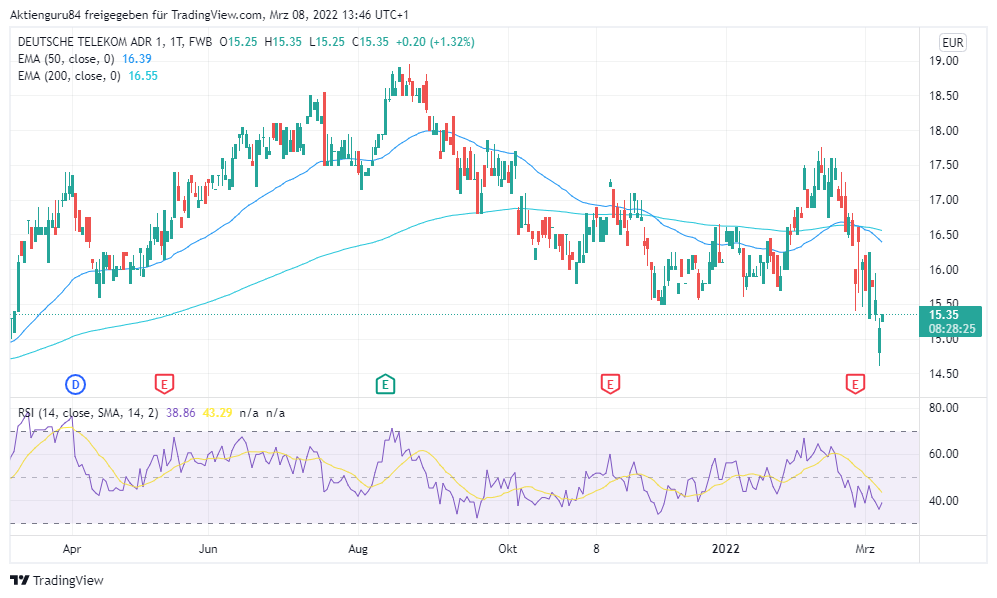997x598 pixels.
Task: Click the EMA 200 value 16.55
Action: point(143,76)
